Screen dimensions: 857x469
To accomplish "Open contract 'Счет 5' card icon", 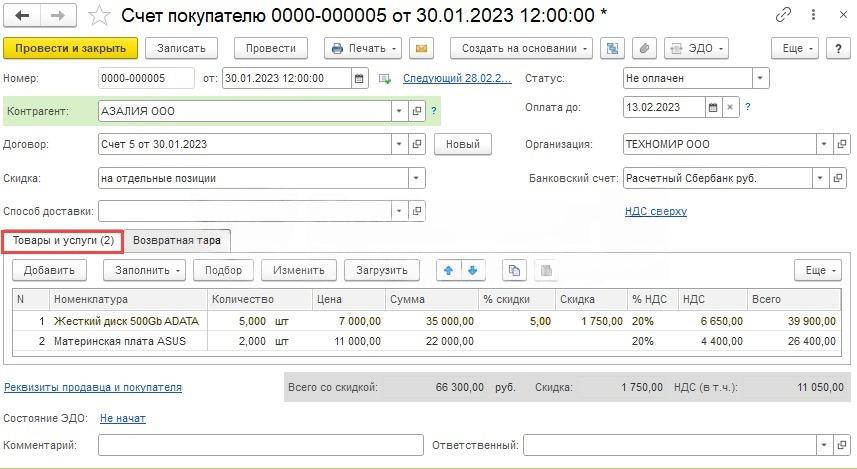I will (x=416, y=144).
